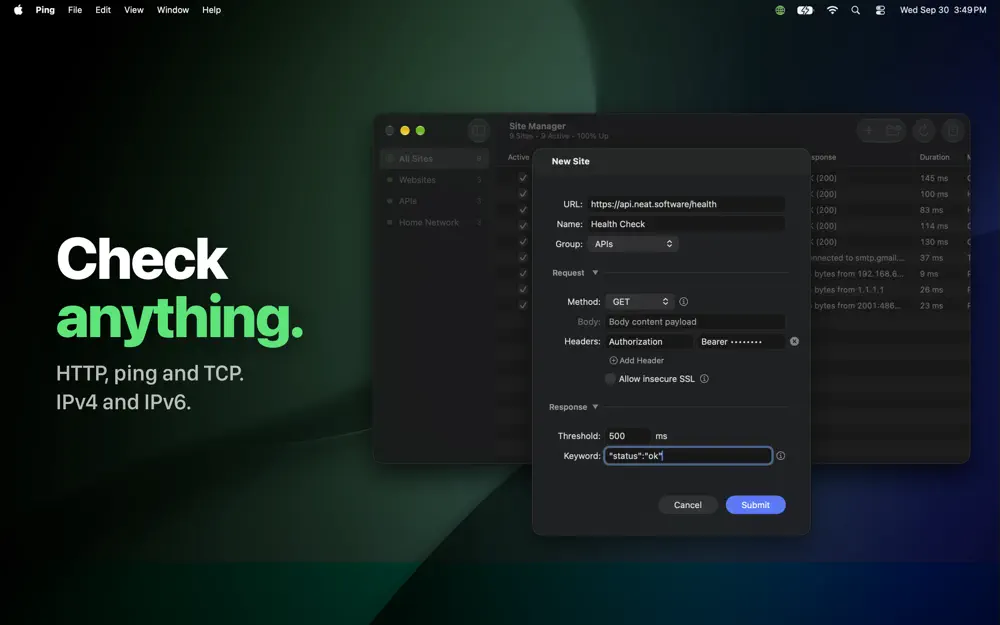The width and height of the screenshot is (1000, 625).
Task: Click the info icon beside the Method dropdown
Action: 684,302
